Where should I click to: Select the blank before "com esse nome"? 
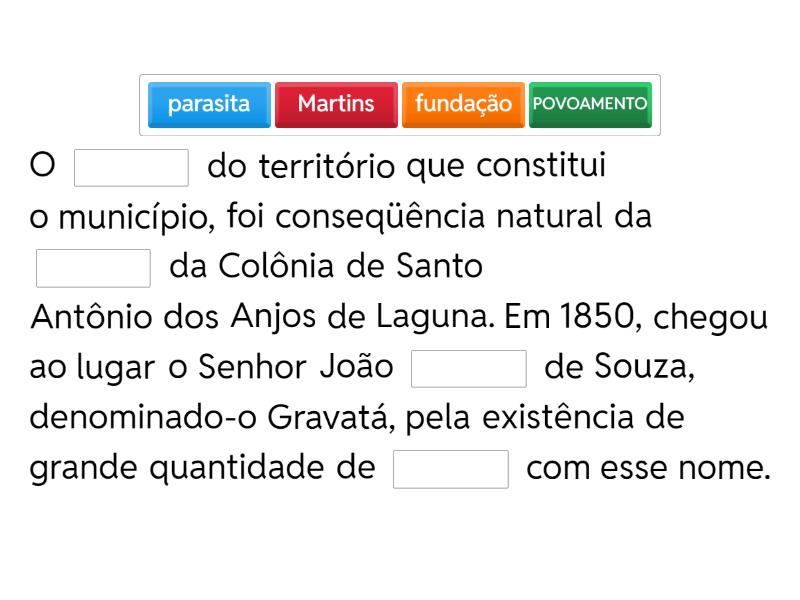tap(451, 469)
